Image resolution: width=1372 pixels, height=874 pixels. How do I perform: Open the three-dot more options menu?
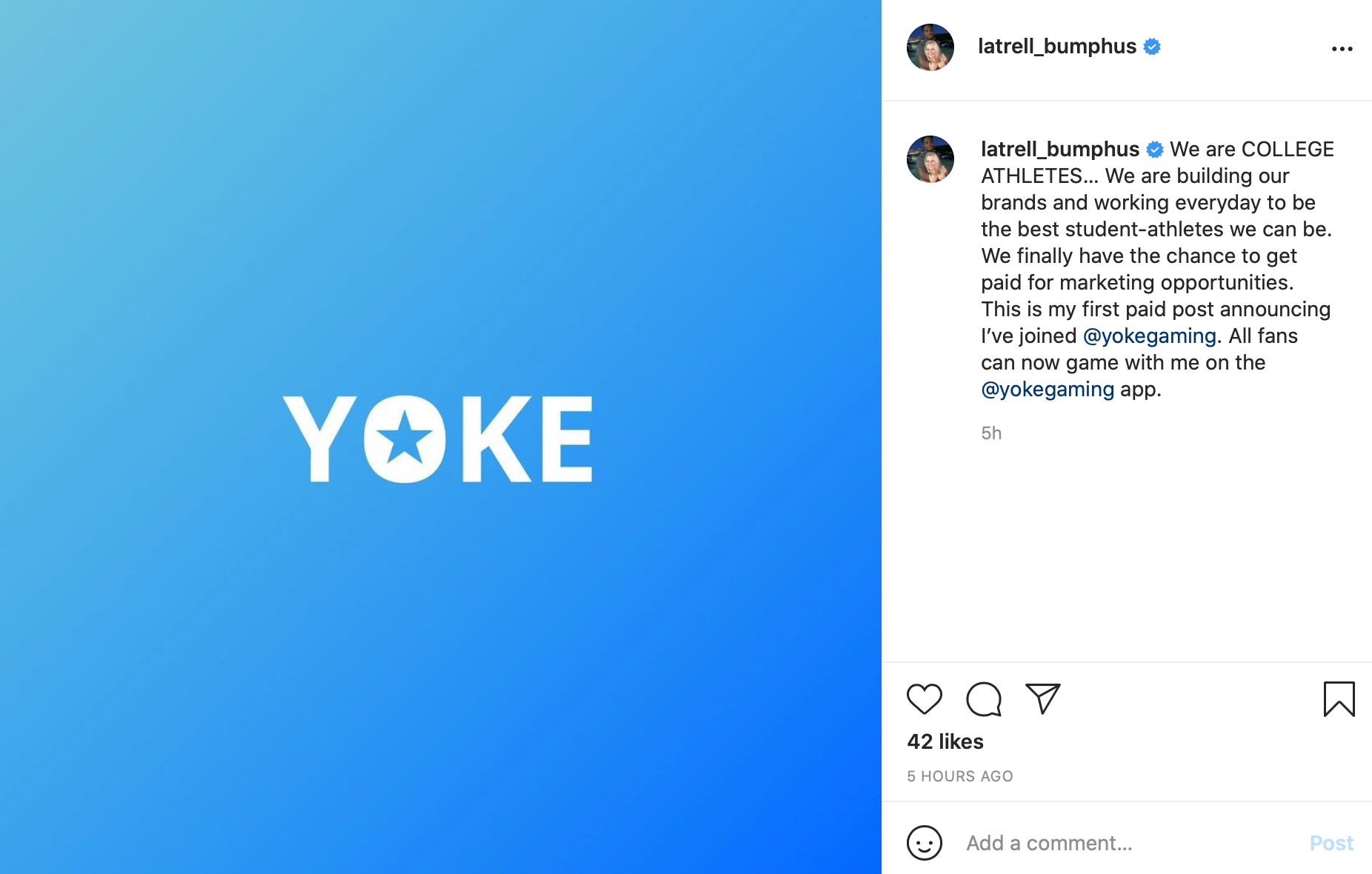click(1342, 49)
